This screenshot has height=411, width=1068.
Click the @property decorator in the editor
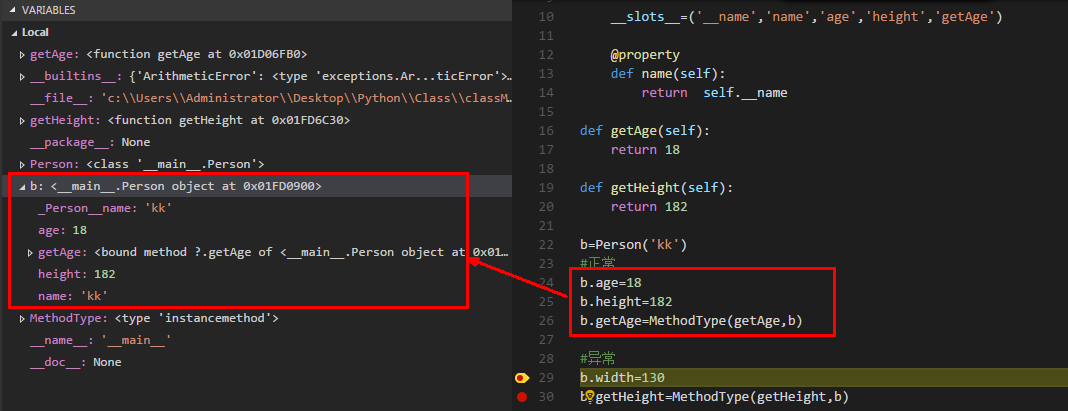tap(645, 55)
